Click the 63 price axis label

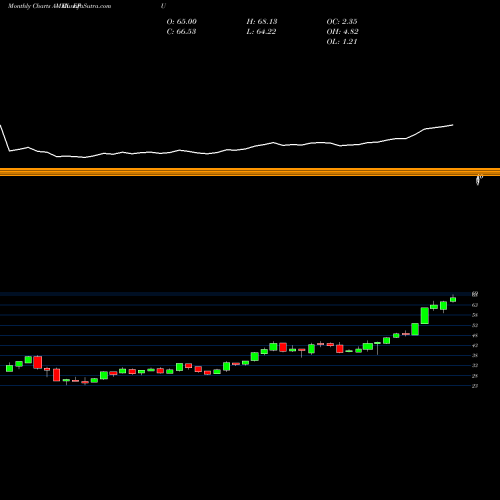[475, 305]
